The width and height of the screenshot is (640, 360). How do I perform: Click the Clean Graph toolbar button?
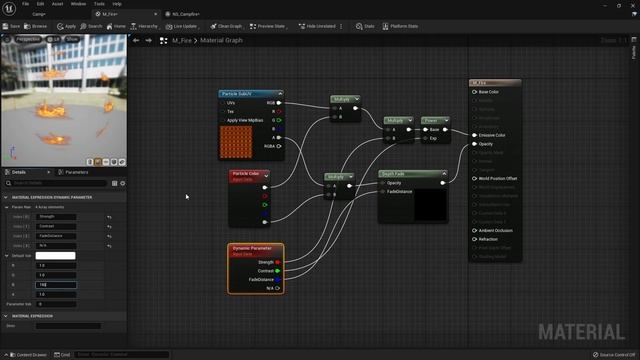[226, 26]
